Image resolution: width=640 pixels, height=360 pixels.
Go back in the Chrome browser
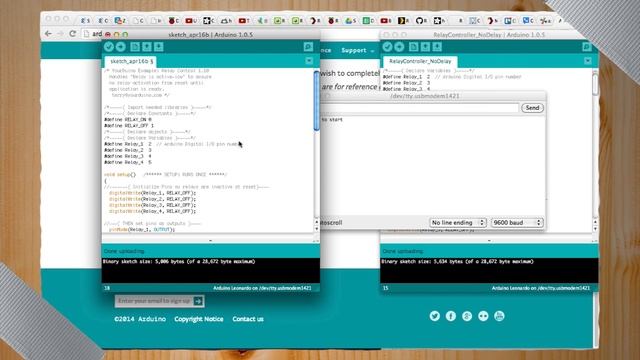point(48,34)
